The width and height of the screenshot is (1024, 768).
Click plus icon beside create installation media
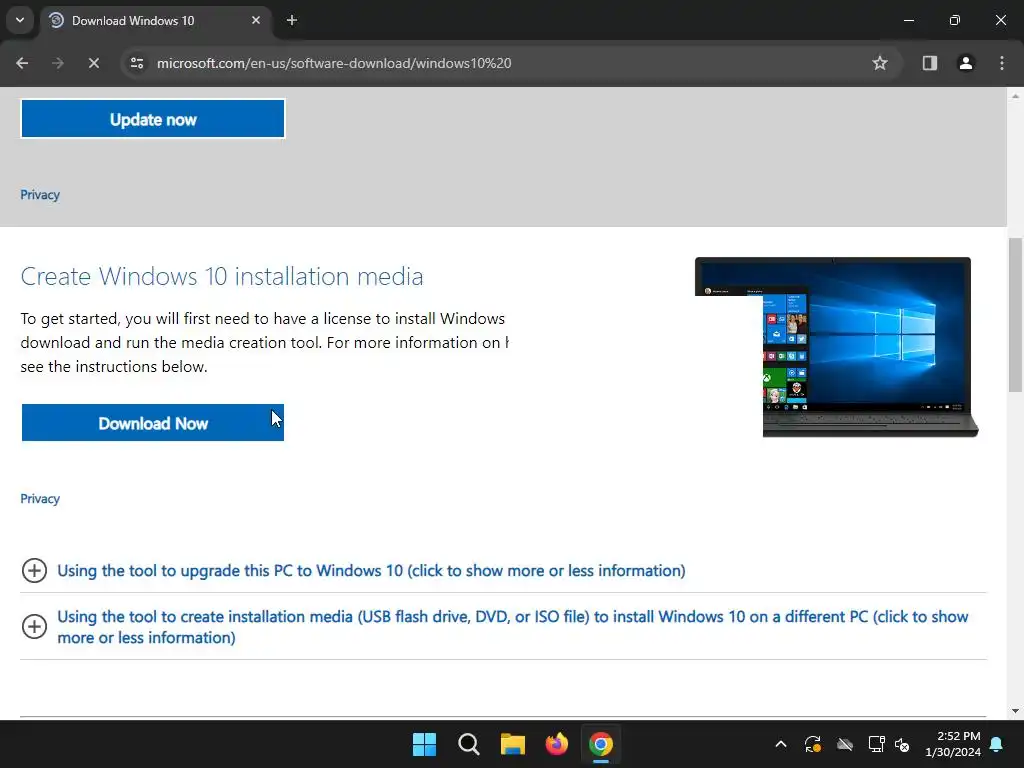(x=34, y=626)
